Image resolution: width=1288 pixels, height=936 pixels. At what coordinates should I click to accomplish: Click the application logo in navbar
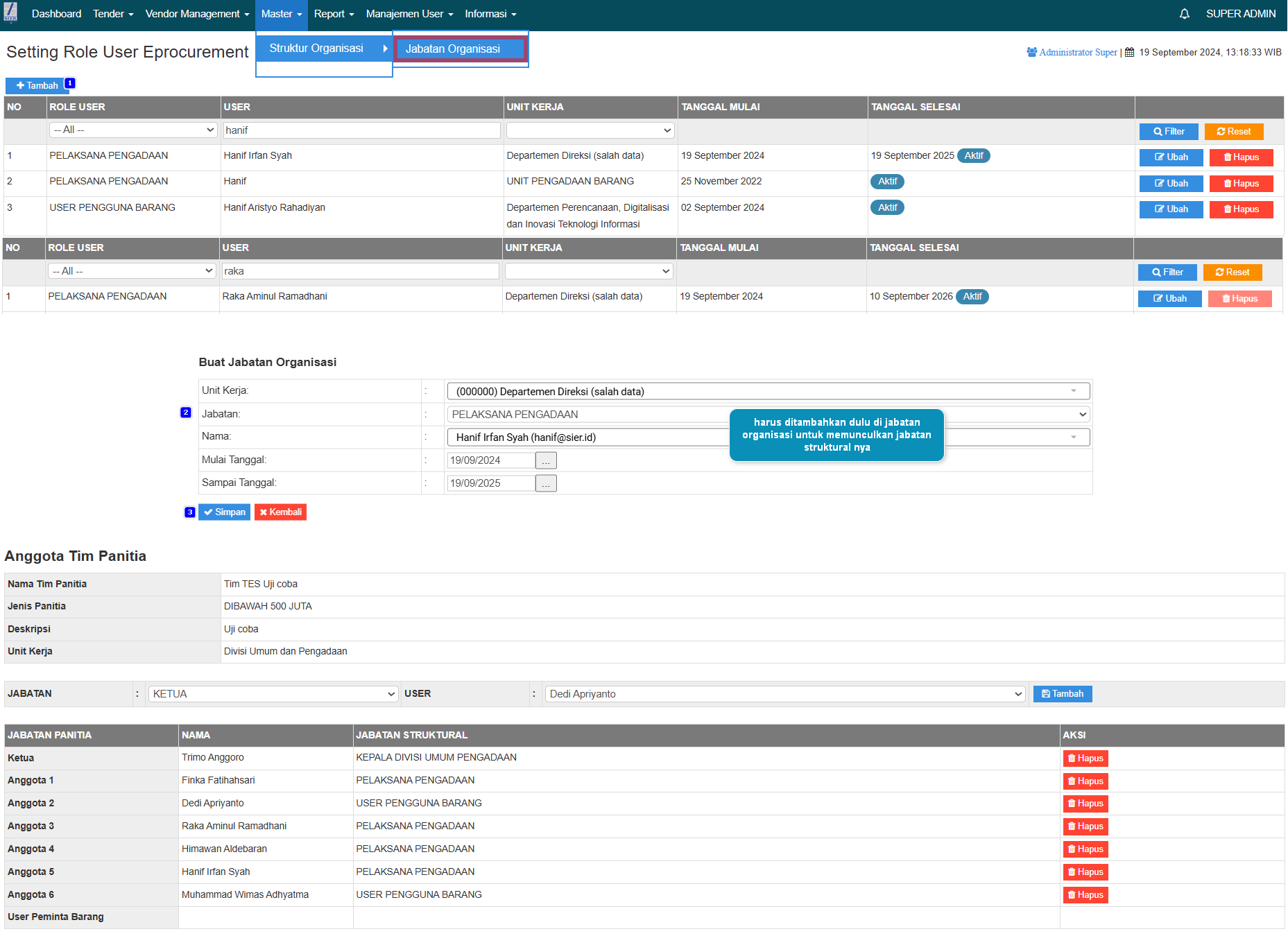click(10, 13)
